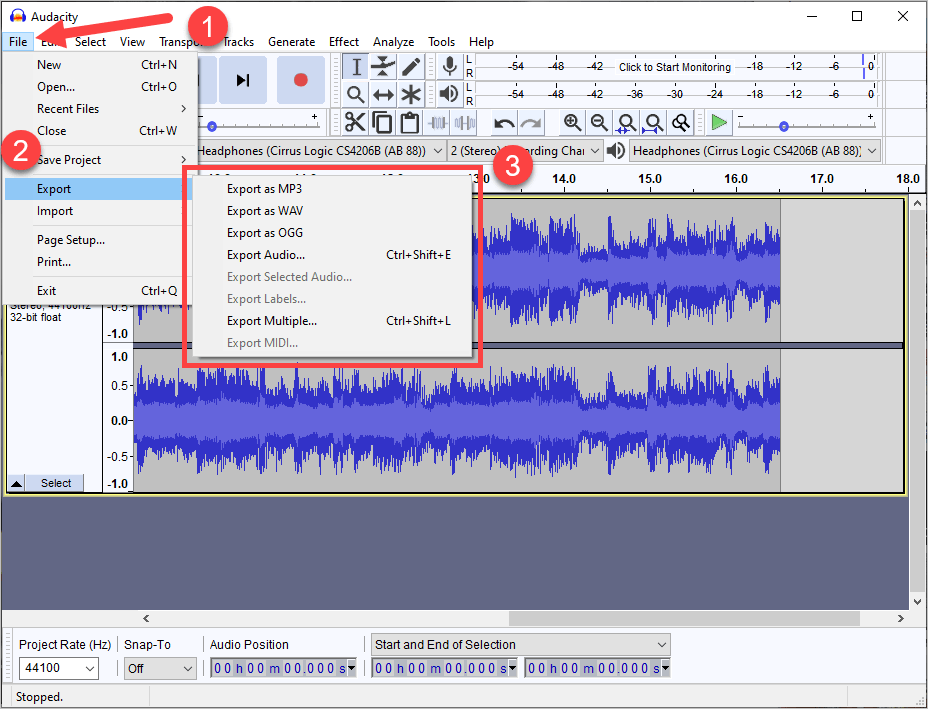Click the Cut scissors icon
This screenshot has width=928, height=709.
point(355,123)
